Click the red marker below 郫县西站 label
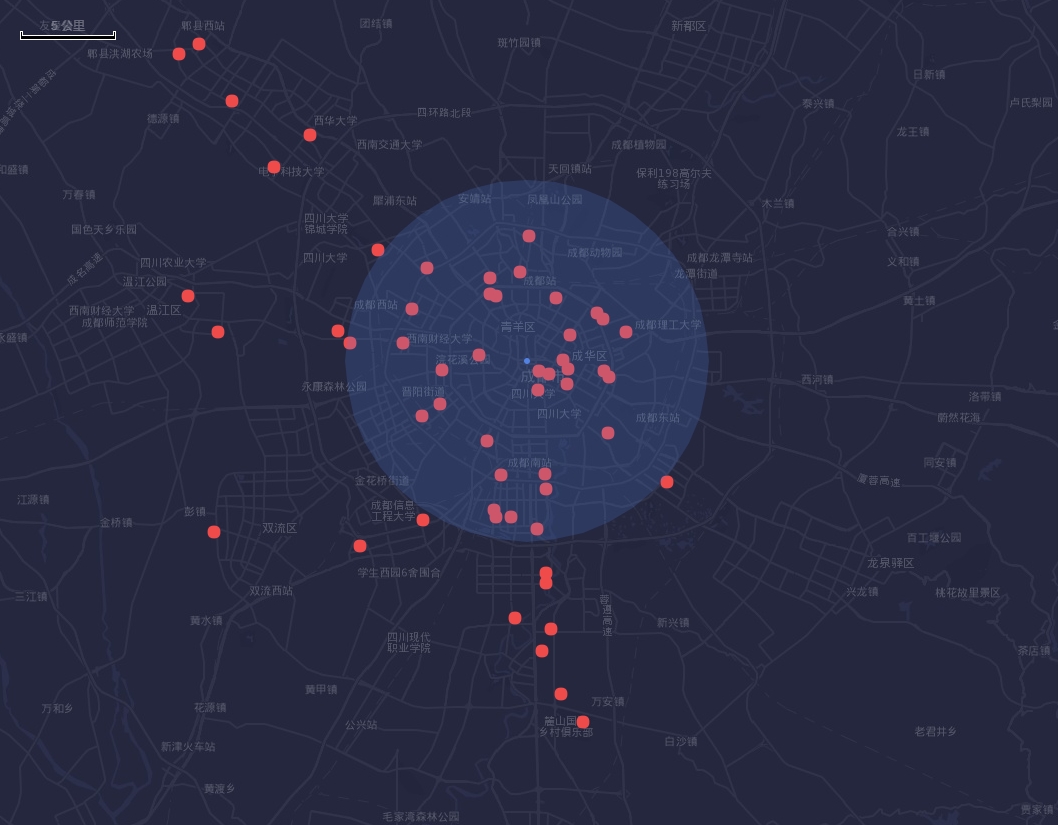The image size is (1058, 825). [199, 44]
